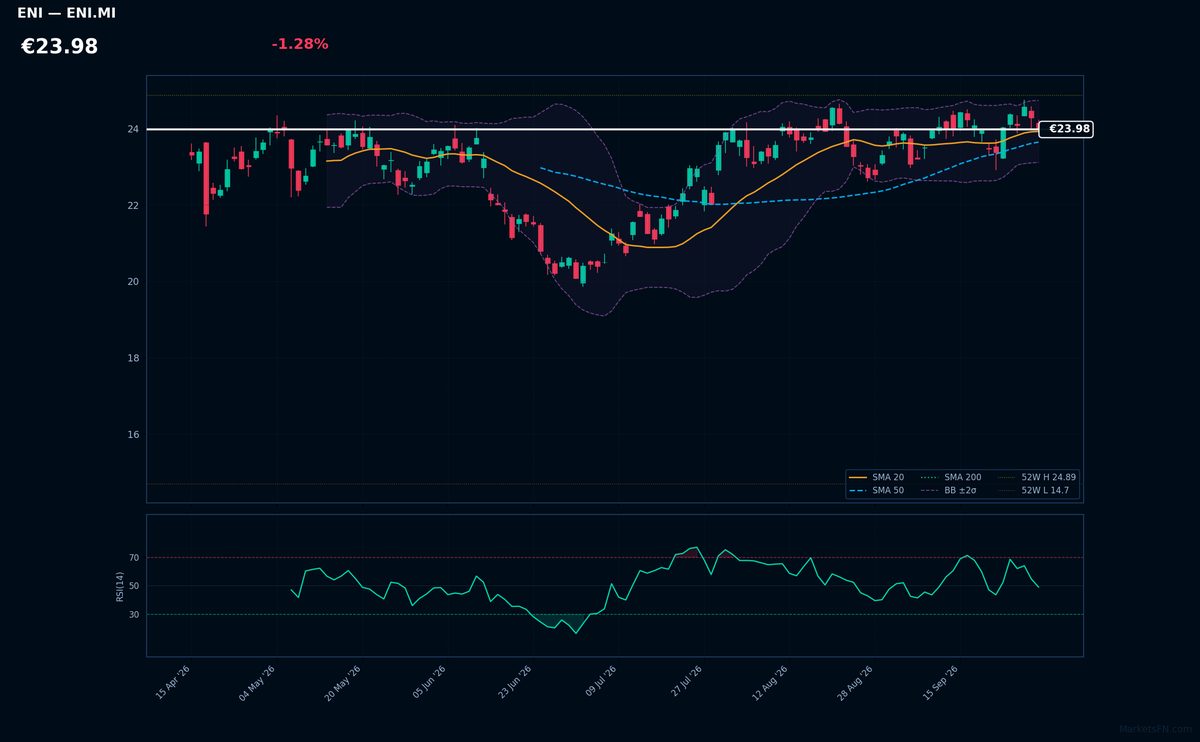
Task: Click the 18 price axis label
Action: coord(132,358)
